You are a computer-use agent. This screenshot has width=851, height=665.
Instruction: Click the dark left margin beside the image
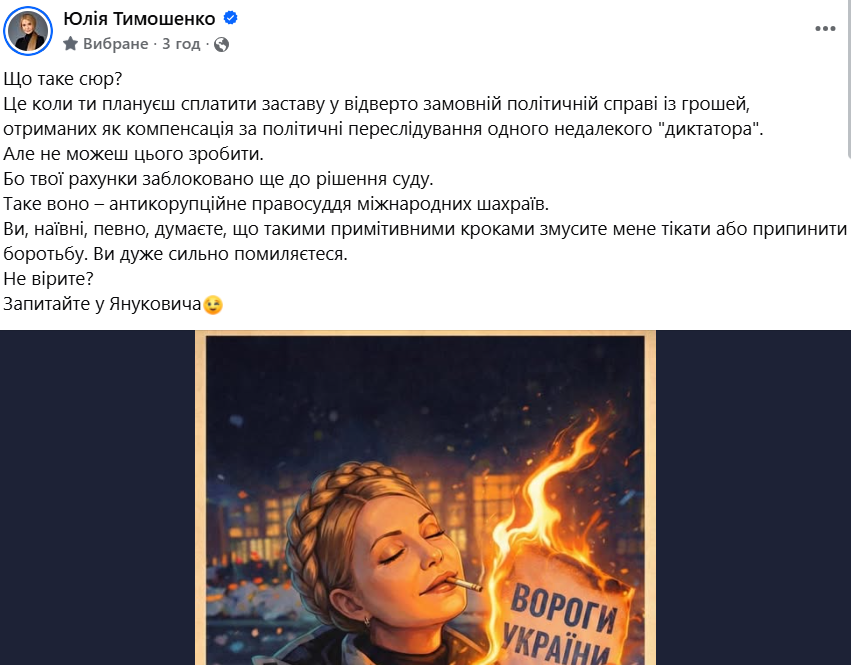point(98,498)
